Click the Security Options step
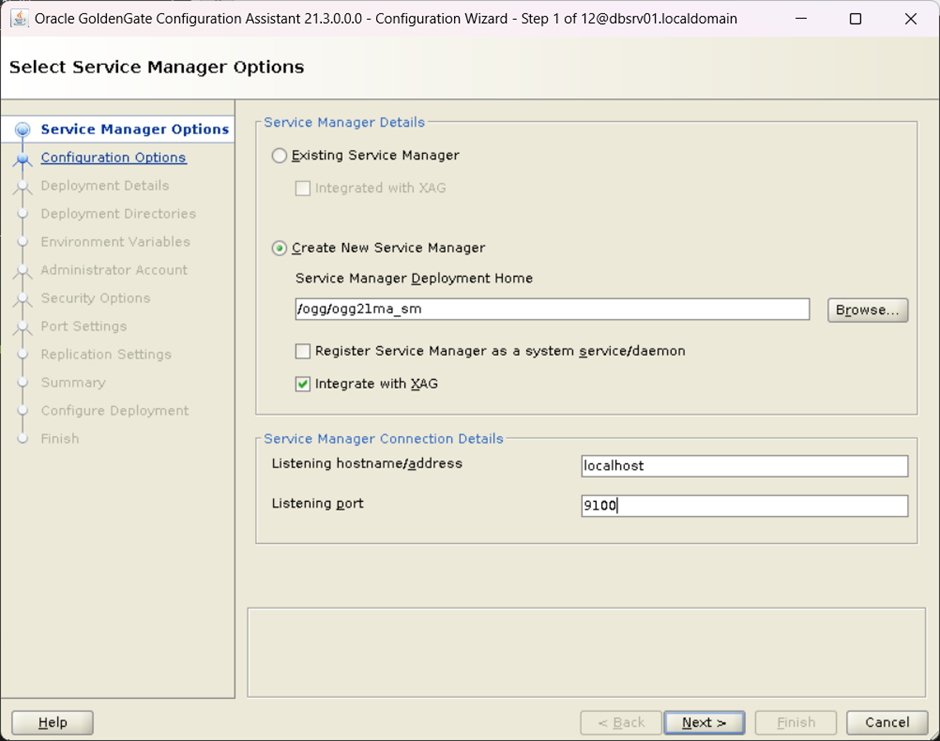The width and height of the screenshot is (940, 741). [x=95, y=299]
